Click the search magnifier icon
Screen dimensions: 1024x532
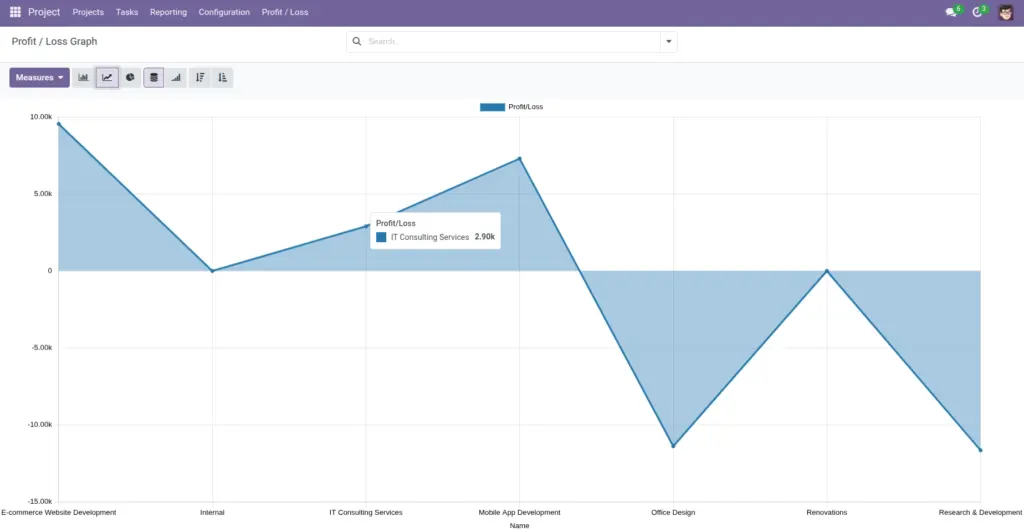point(357,41)
